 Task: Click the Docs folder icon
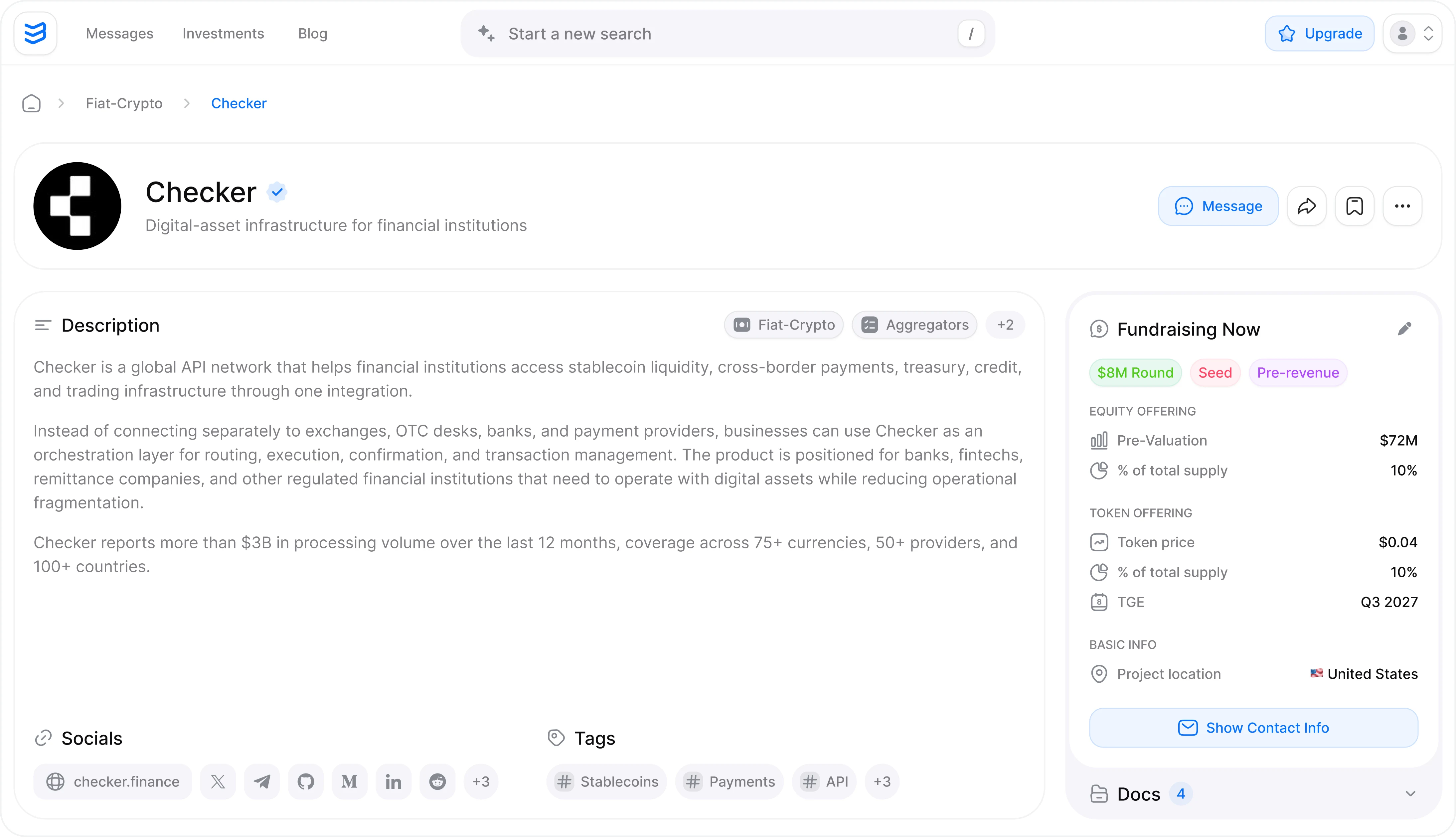coord(1099,794)
